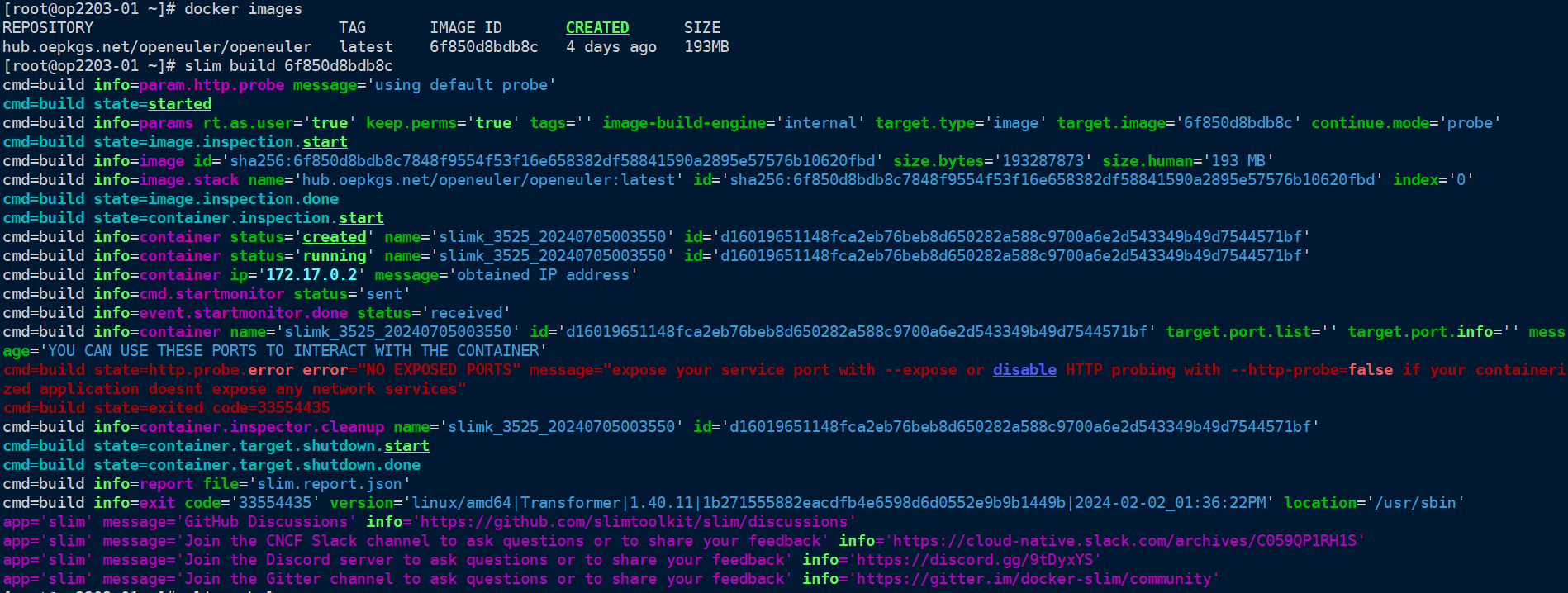This screenshot has height=593, width=1568.
Task: Click the container IP address 172.17.0.2
Action: coord(311,275)
